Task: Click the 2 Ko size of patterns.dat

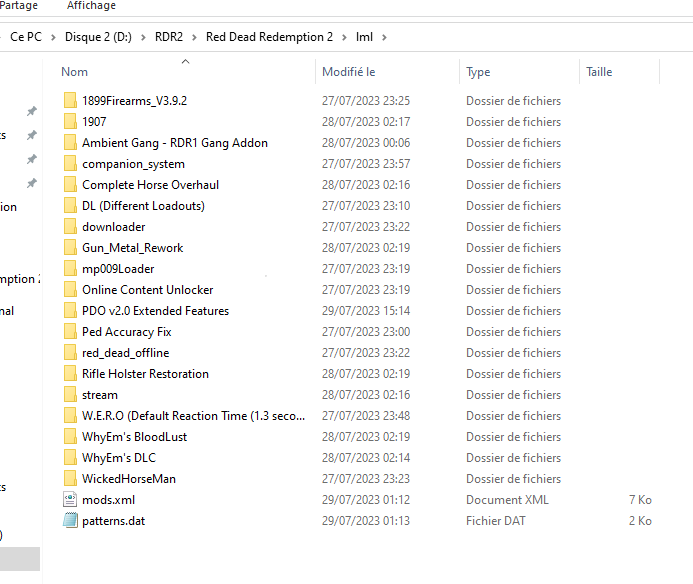Action: tap(640, 521)
